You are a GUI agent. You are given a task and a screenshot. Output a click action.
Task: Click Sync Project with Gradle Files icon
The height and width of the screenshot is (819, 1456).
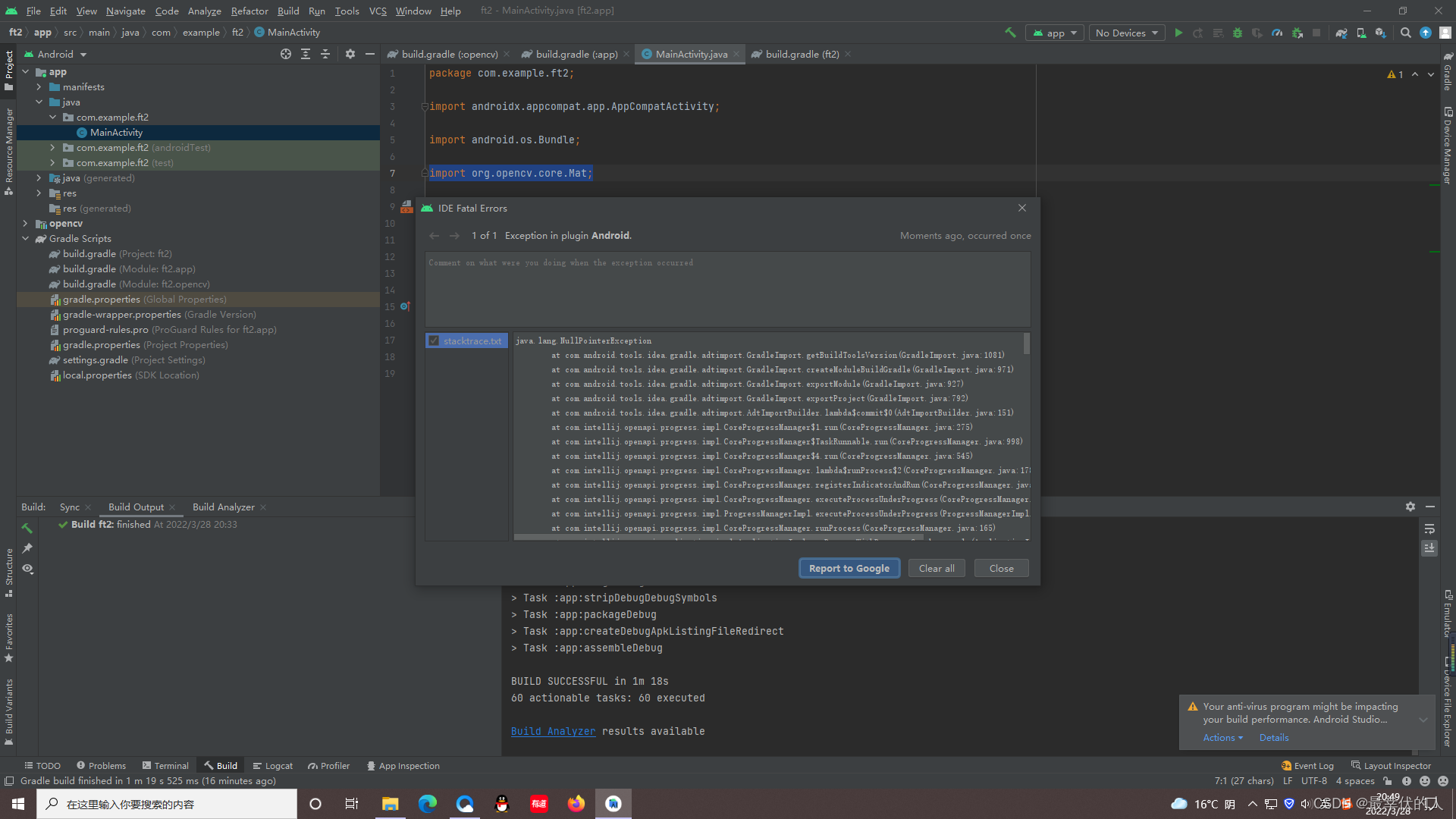coord(1341,33)
